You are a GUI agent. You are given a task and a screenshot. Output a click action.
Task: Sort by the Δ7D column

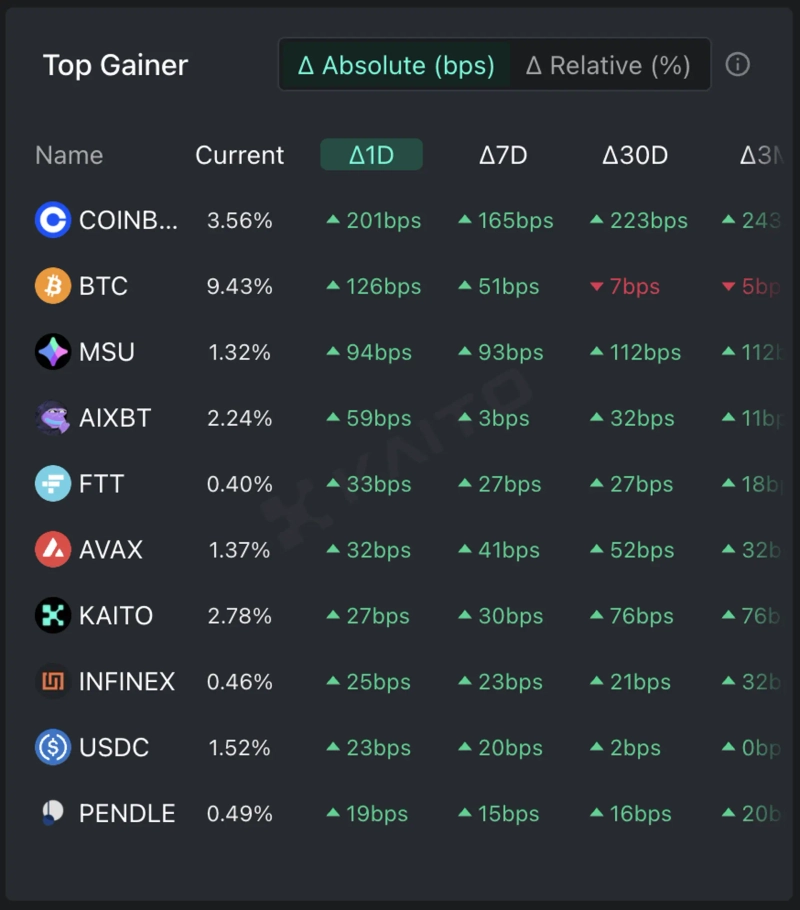[502, 155]
